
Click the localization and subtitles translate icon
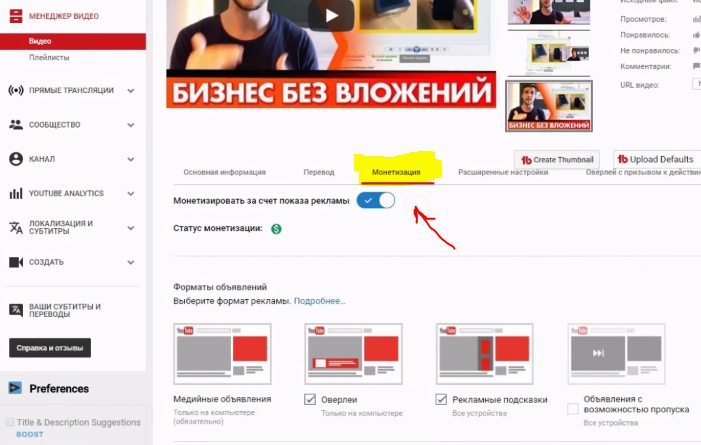coord(16,228)
